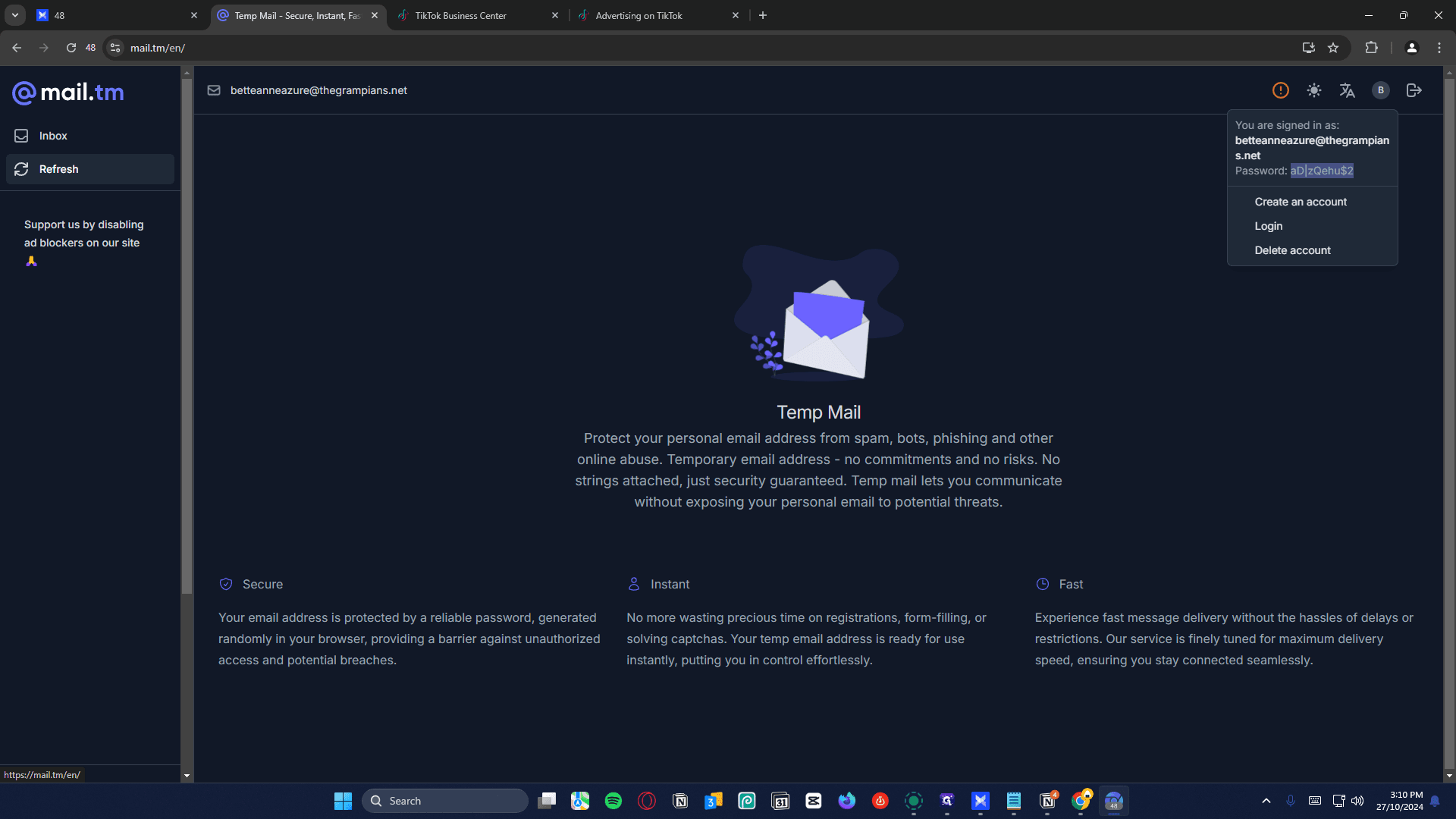
Task: Click the volume icon in system tray
Action: 1357,801
